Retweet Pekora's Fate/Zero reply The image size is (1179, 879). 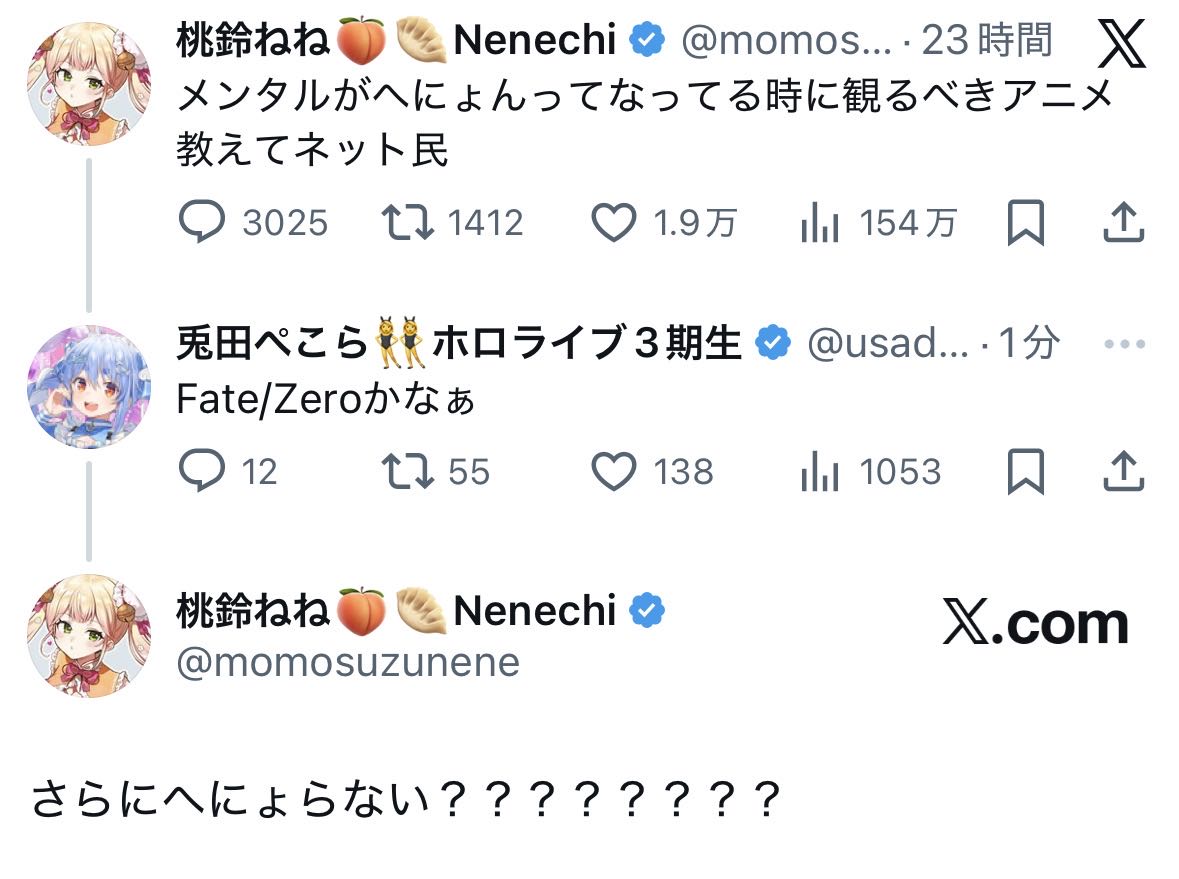point(410,471)
